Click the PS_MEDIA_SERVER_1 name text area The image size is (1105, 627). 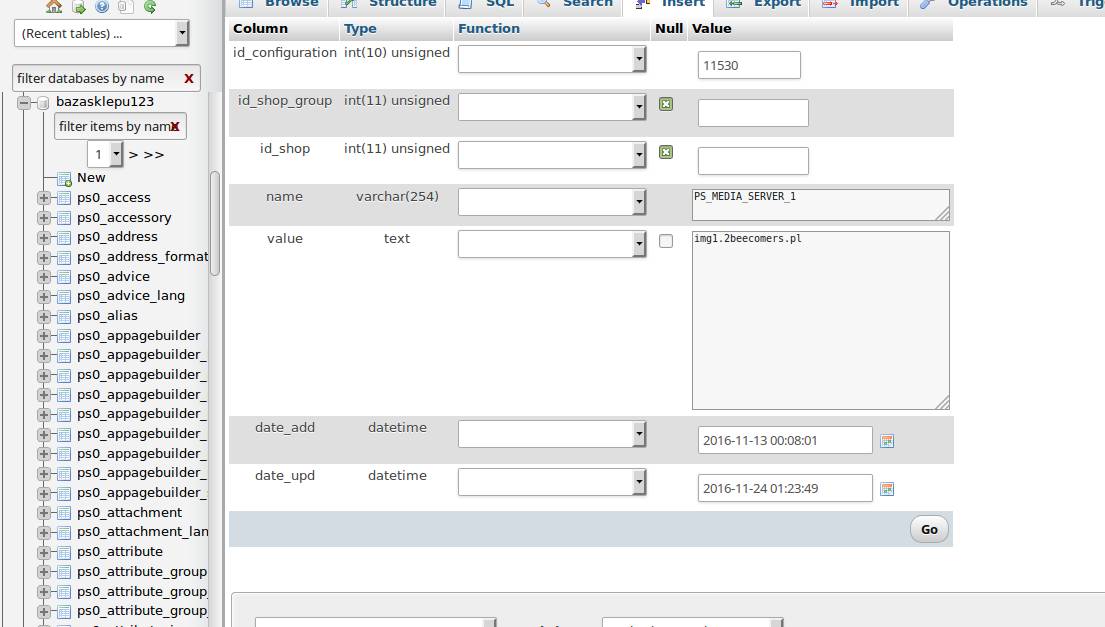[x=821, y=205]
